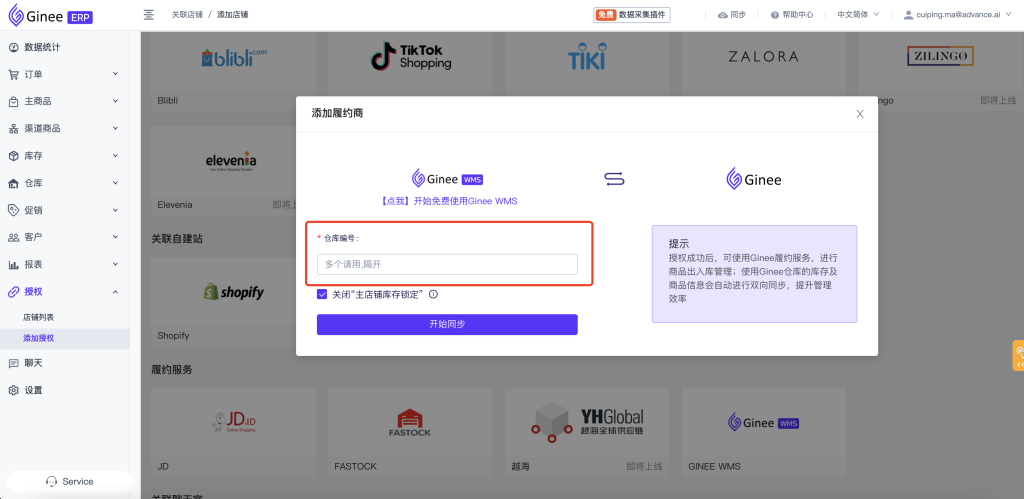Select the Zilingo channel card
The width and height of the screenshot is (1024, 499).
click(940, 70)
